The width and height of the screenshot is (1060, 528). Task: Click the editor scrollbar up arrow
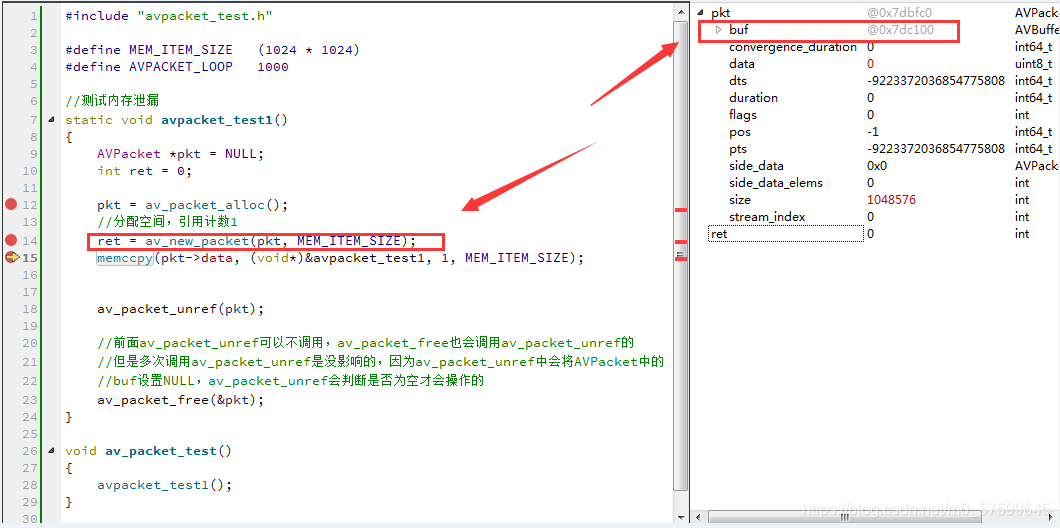[x=681, y=12]
